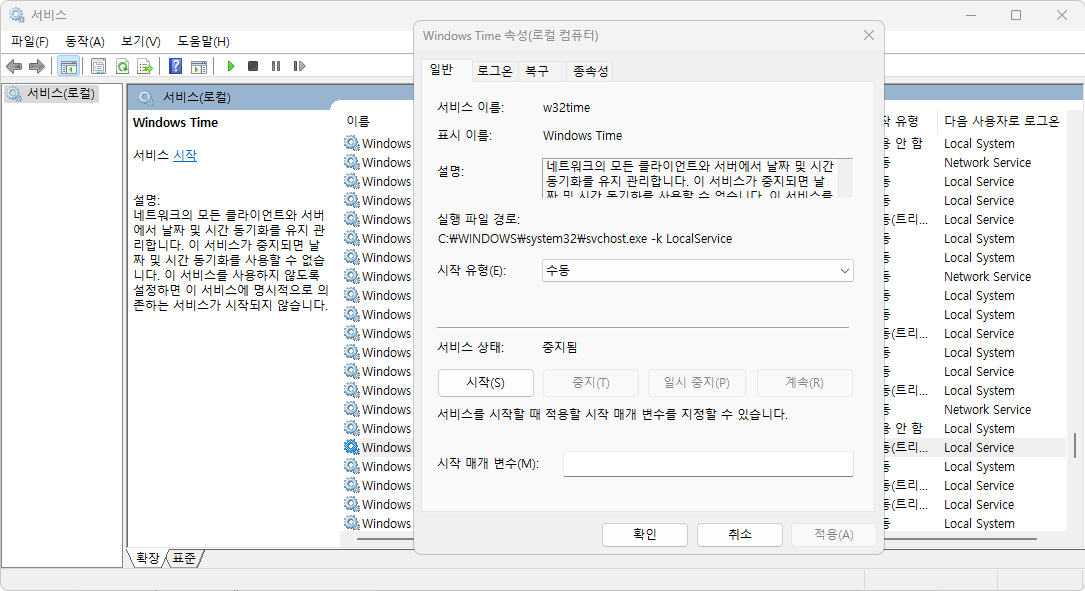Image resolution: width=1085 pixels, height=591 pixels.
Task: Switch to the 종속성 tab
Action: pyautogui.click(x=590, y=71)
